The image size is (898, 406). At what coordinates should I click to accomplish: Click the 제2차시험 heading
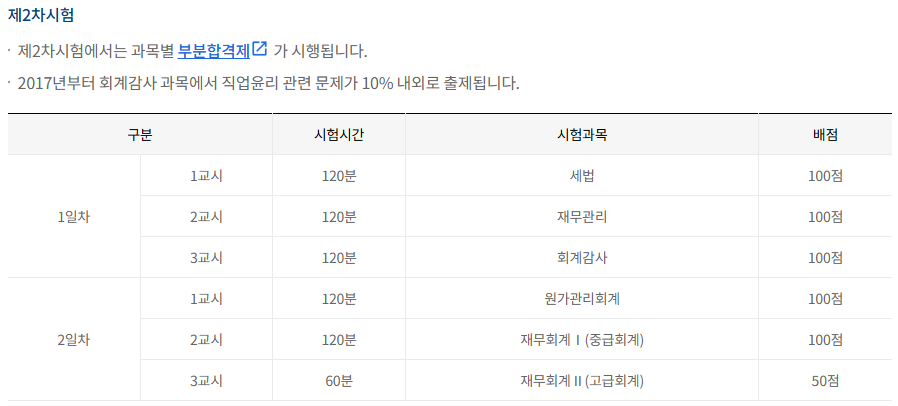40,16
